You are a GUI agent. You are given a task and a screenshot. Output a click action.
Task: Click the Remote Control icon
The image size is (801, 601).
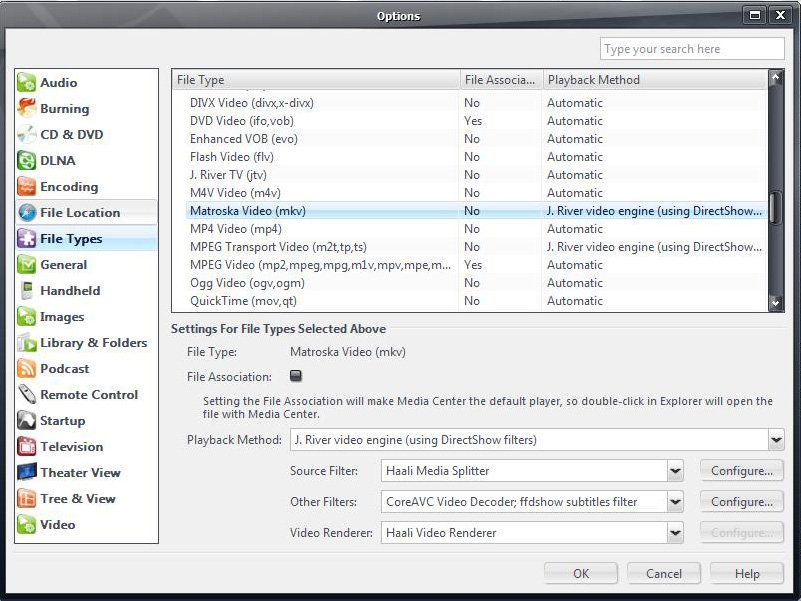click(27, 395)
